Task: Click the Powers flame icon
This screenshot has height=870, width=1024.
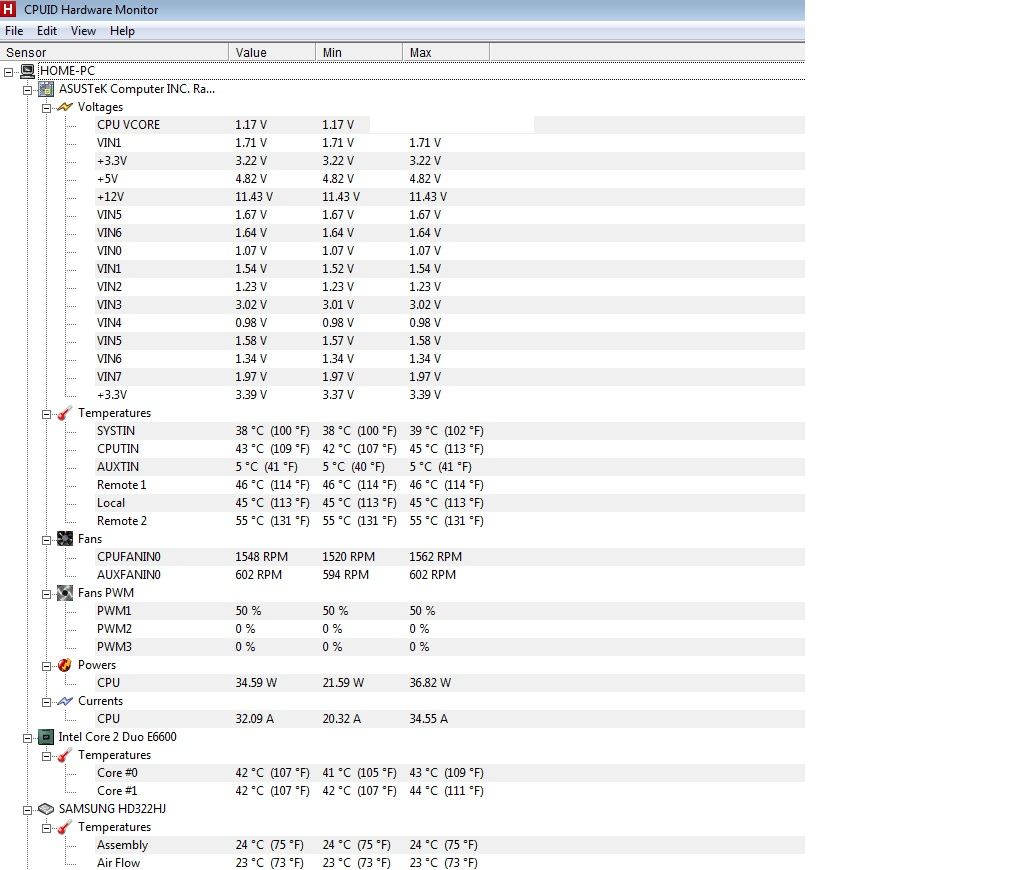Action: point(65,665)
